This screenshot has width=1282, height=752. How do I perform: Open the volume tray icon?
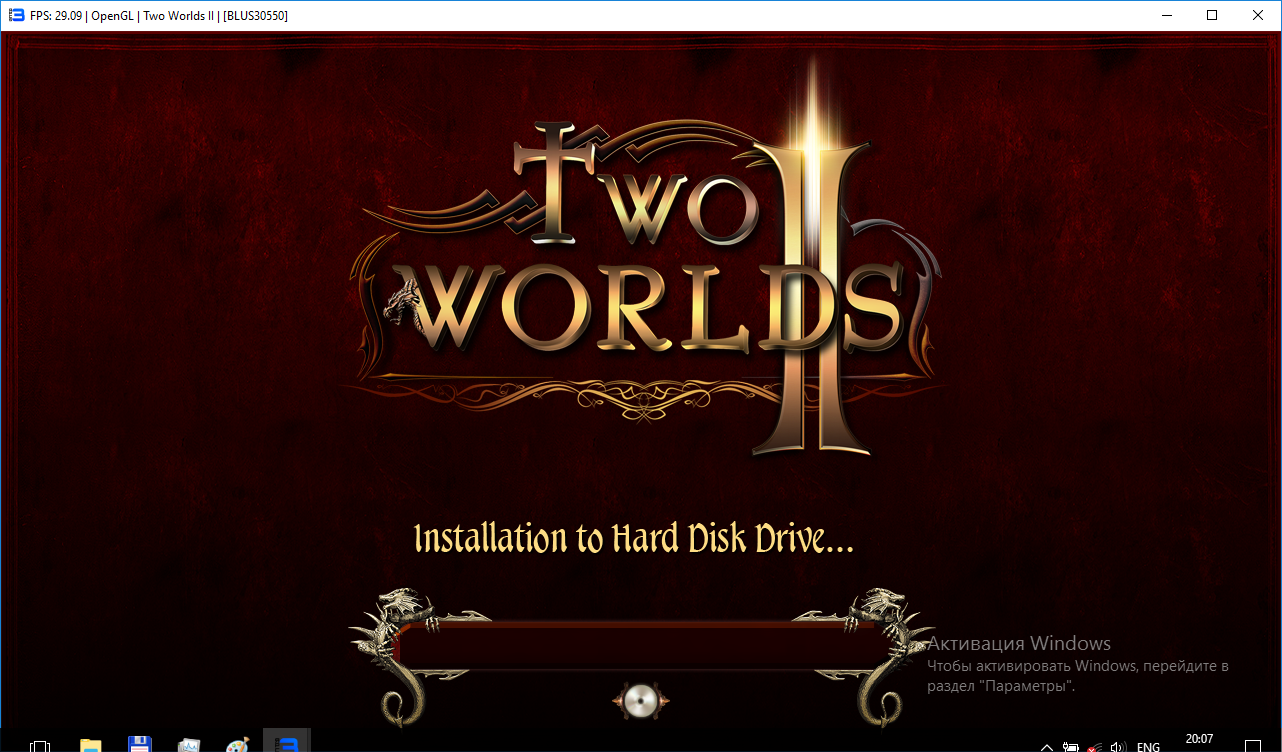1118,747
